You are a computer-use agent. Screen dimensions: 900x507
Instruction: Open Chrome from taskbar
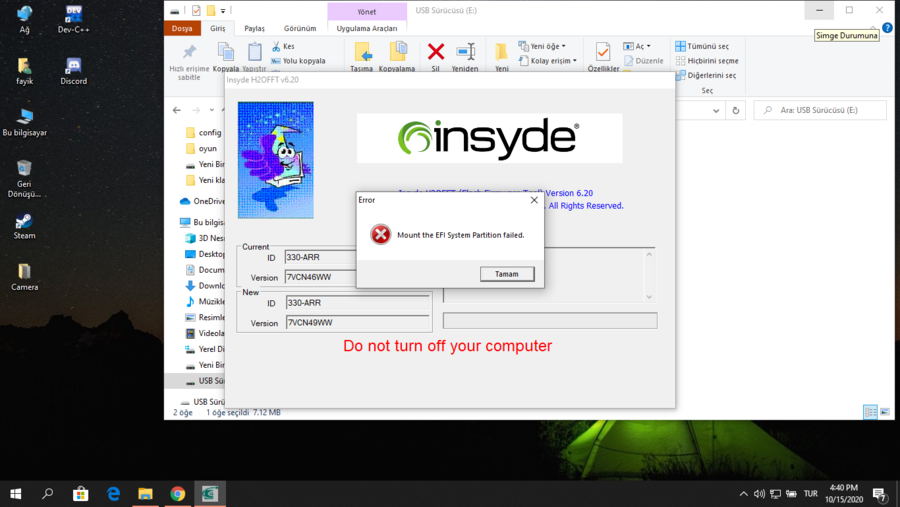[x=177, y=494]
